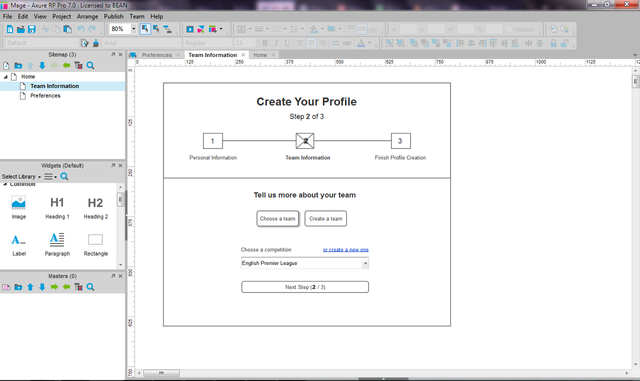The width and height of the screenshot is (640, 381).
Task: Delete master icon in Masters toolbar
Action: tap(78, 287)
